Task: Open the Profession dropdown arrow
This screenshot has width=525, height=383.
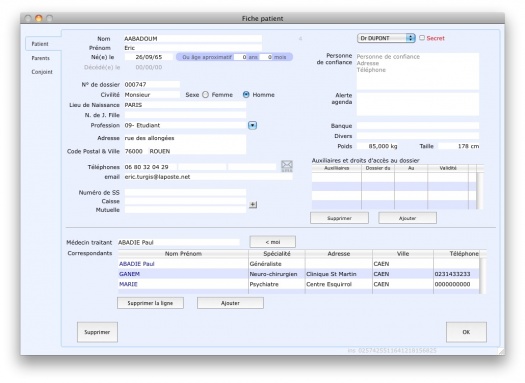Action: (x=252, y=125)
